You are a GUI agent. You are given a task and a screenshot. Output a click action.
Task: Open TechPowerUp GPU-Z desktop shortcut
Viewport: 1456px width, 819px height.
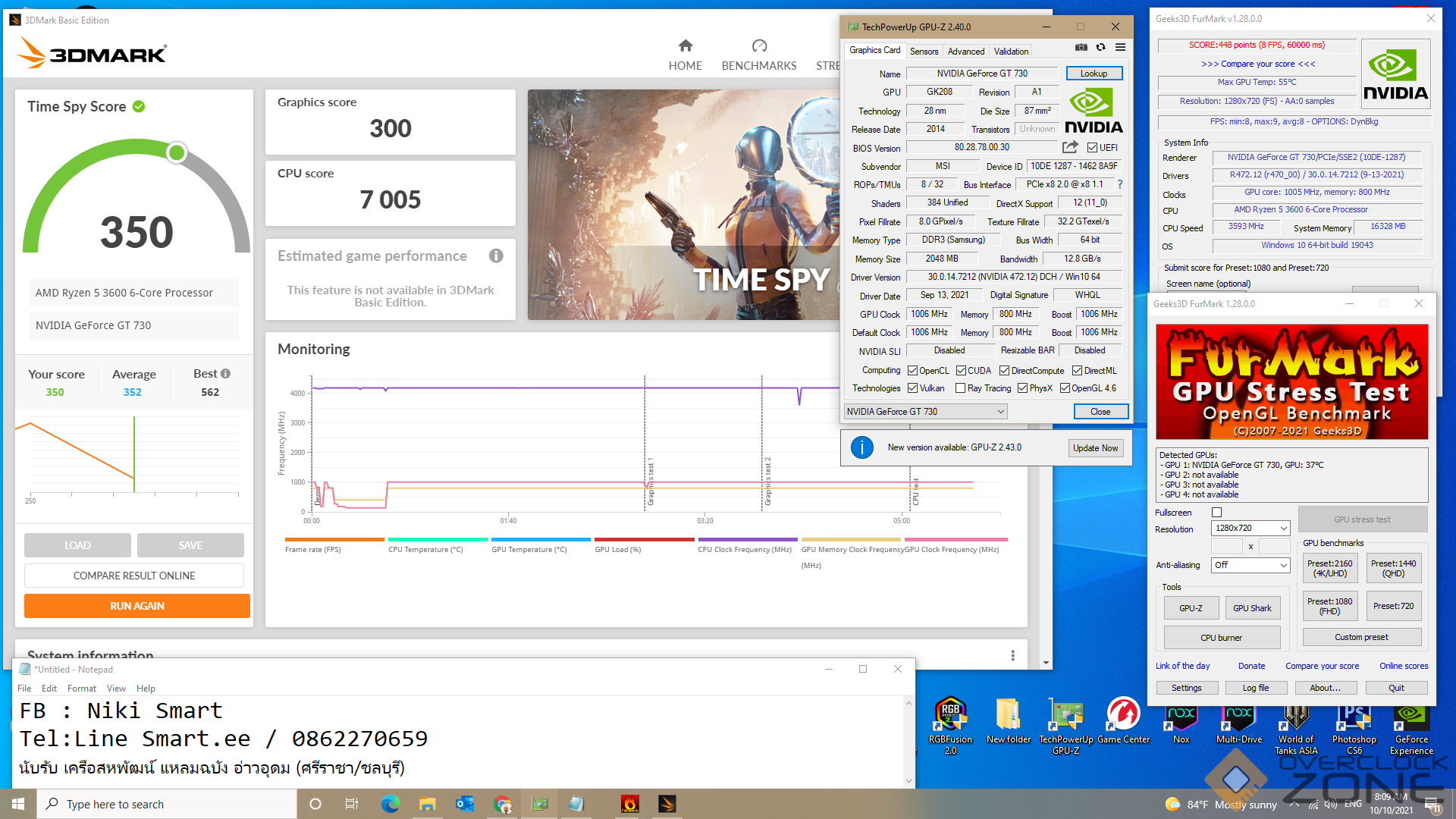click(x=1065, y=726)
